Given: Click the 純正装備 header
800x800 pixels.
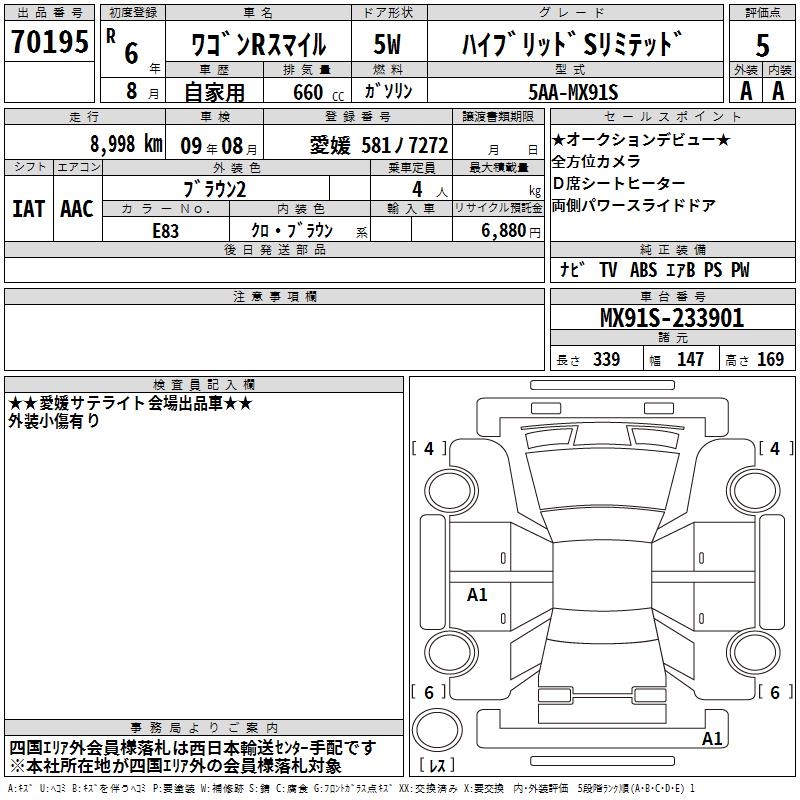Looking at the screenshot, I should [x=672, y=249].
